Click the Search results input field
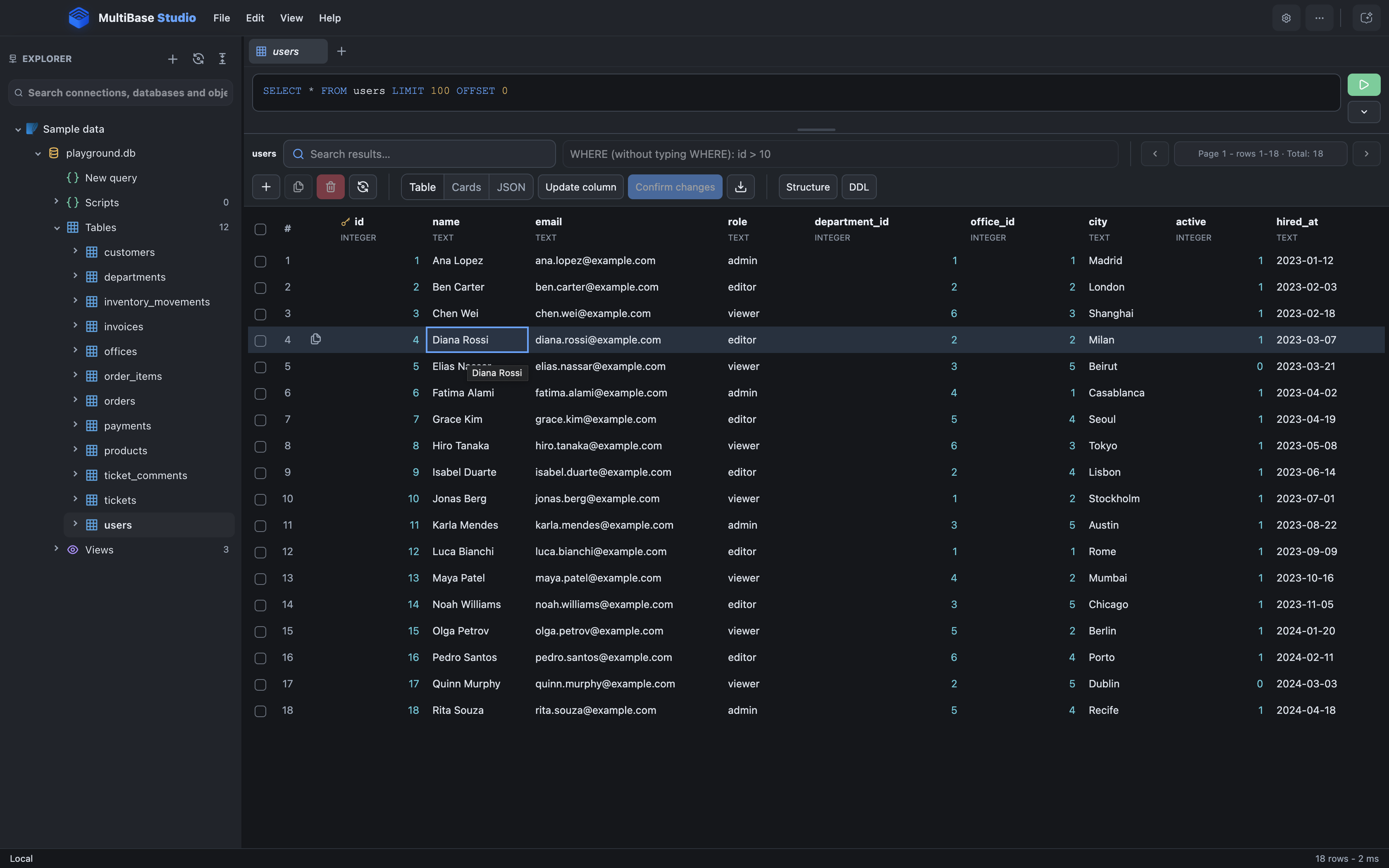Viewport: 1389px width, 868px height. click(420, 154)
